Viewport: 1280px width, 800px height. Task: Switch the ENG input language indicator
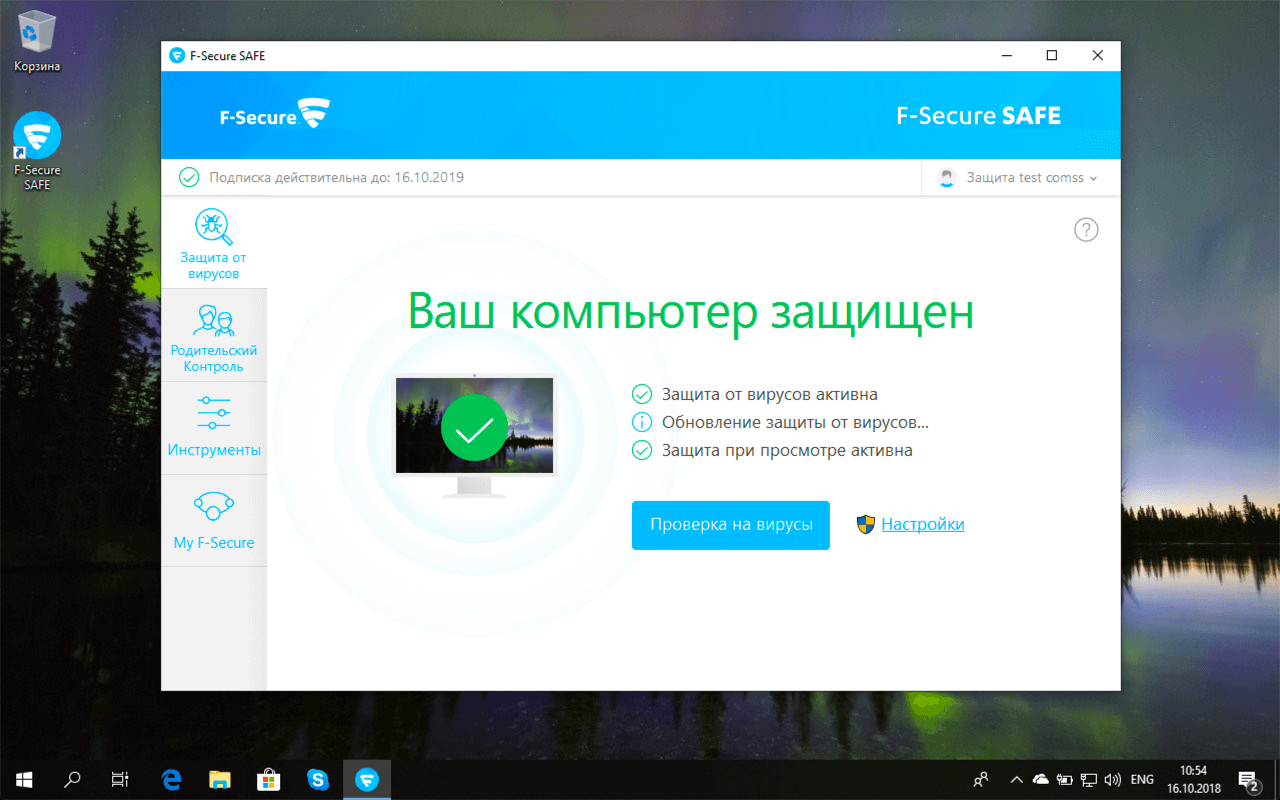coord(1142,779)
